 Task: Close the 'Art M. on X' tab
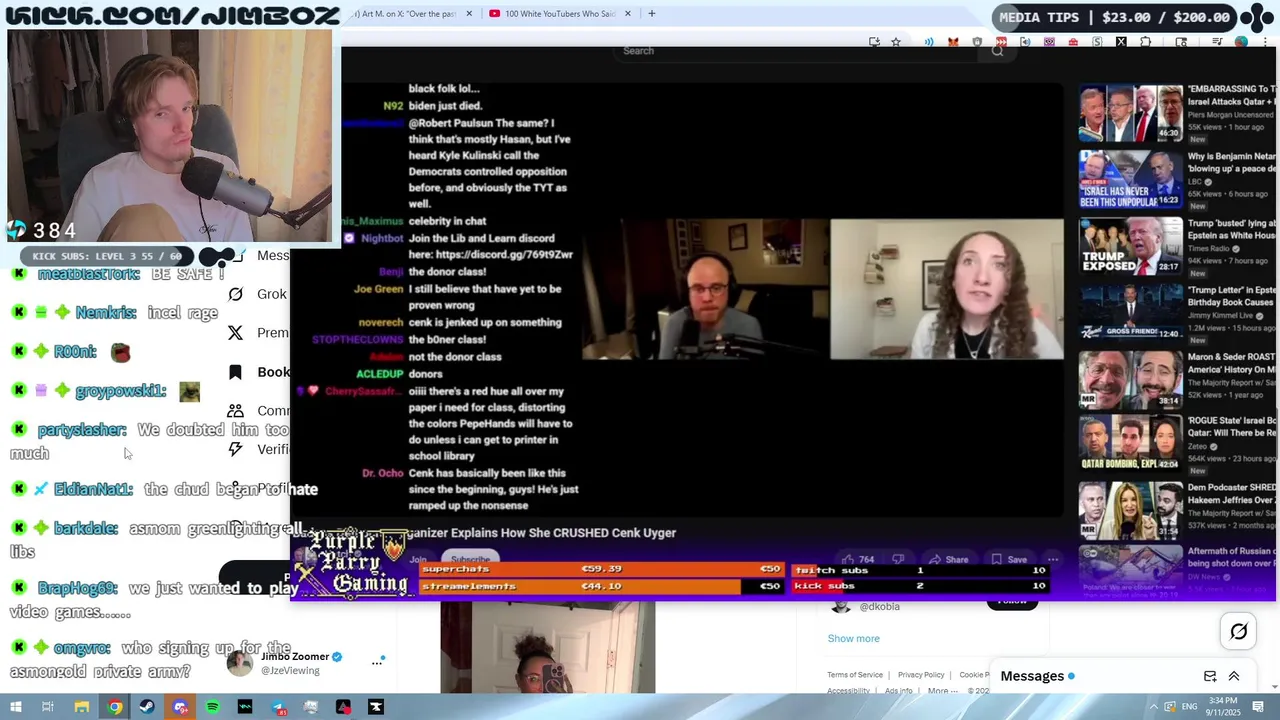tap(469, 14)
